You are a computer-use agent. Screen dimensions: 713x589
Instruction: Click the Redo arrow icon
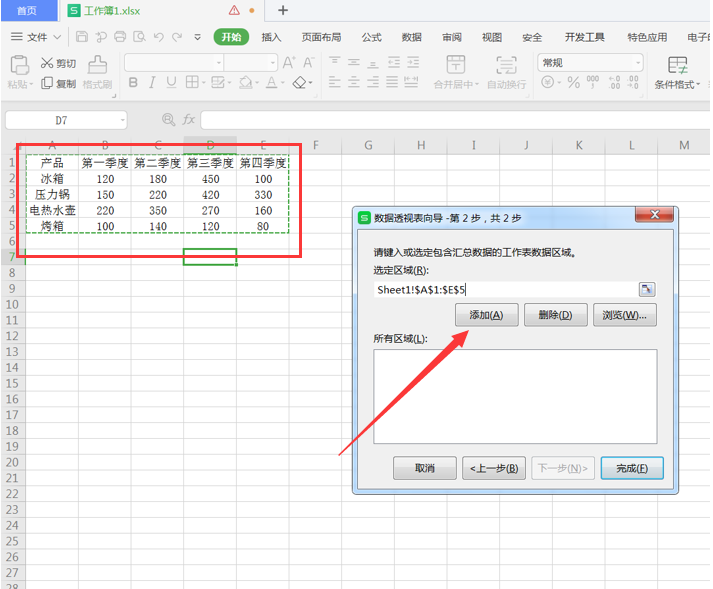(x=177, y=37)
